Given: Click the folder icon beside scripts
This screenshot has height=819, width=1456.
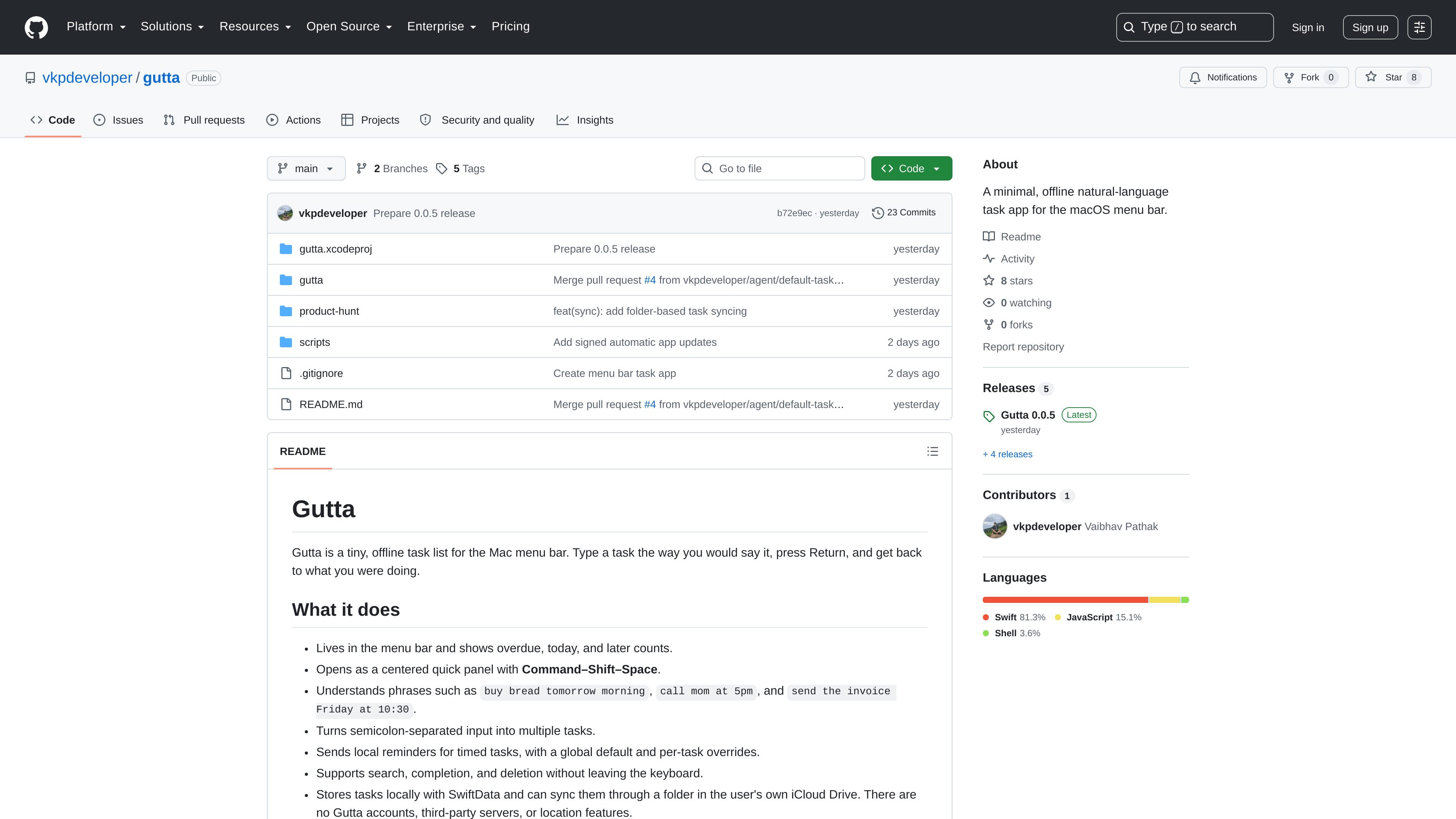Looking at the screenshot, I should tap(286, 342).
